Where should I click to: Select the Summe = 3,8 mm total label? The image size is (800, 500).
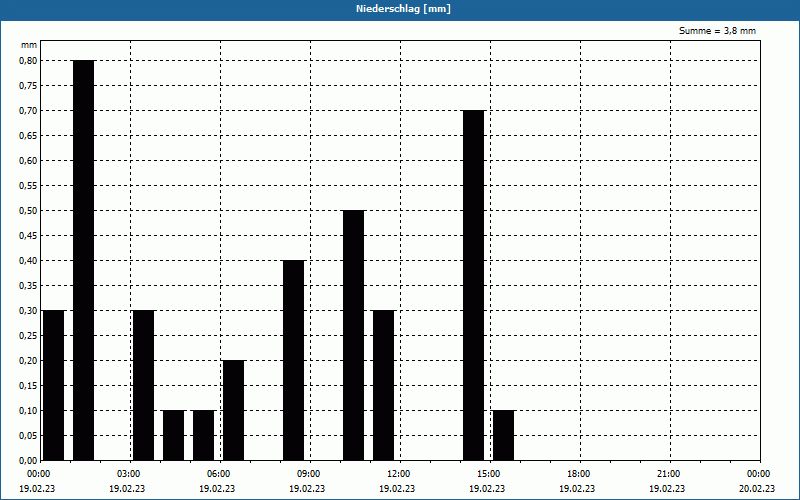(x=717, y=31)
